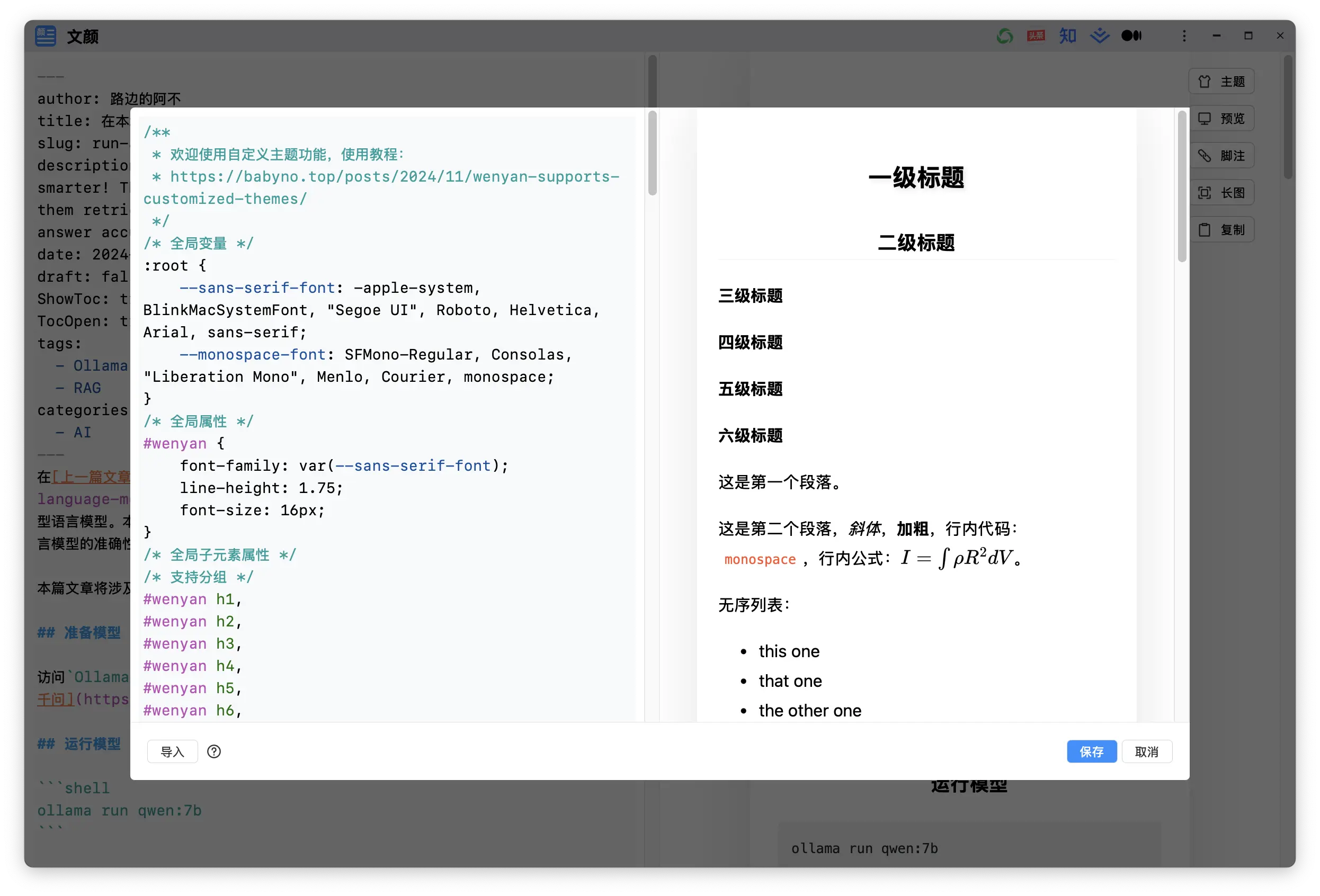The width and height of the screenshot is (1320, 896).
Task: Click the '三级标题' heading in preview
Action: point(750,296)
